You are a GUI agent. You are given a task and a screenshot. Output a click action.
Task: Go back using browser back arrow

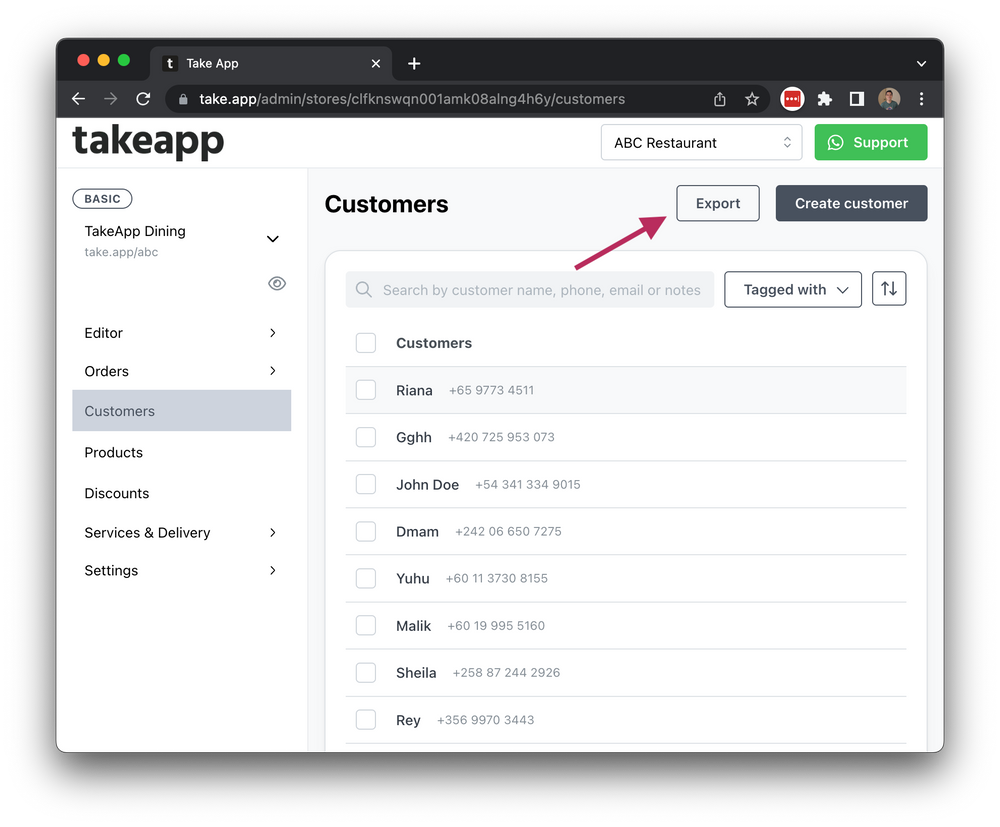coord(78,99)
